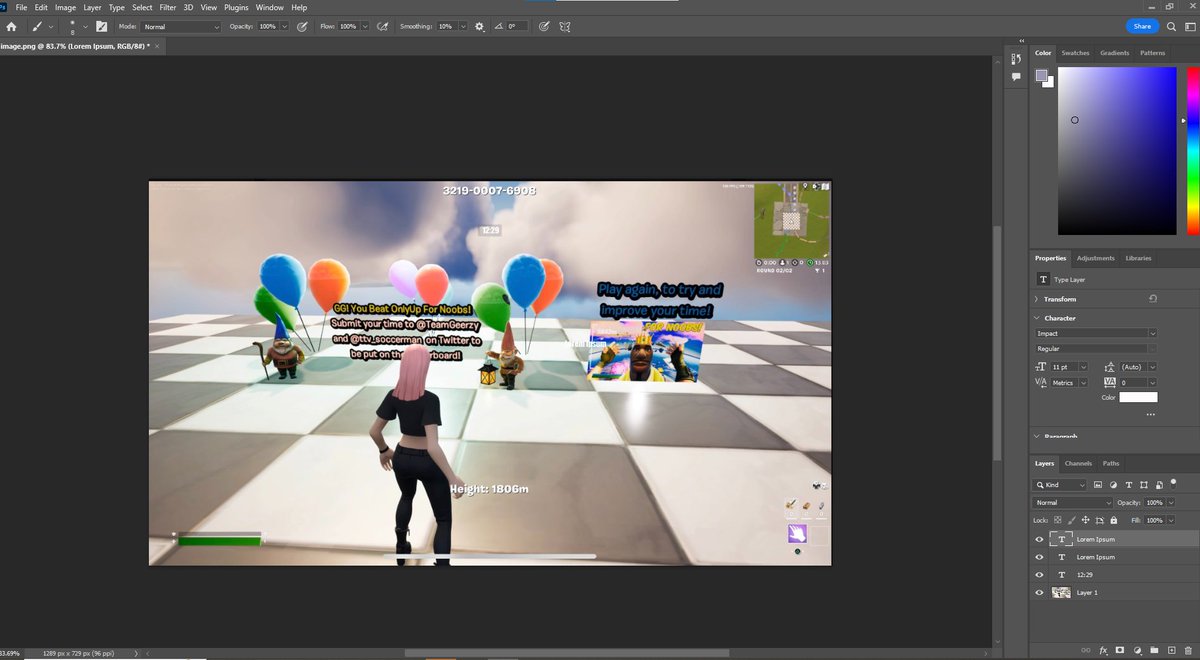This screenshot has height=660, width=1200.
Task: Hide the 12:29 text layer
Action: 1040,575
